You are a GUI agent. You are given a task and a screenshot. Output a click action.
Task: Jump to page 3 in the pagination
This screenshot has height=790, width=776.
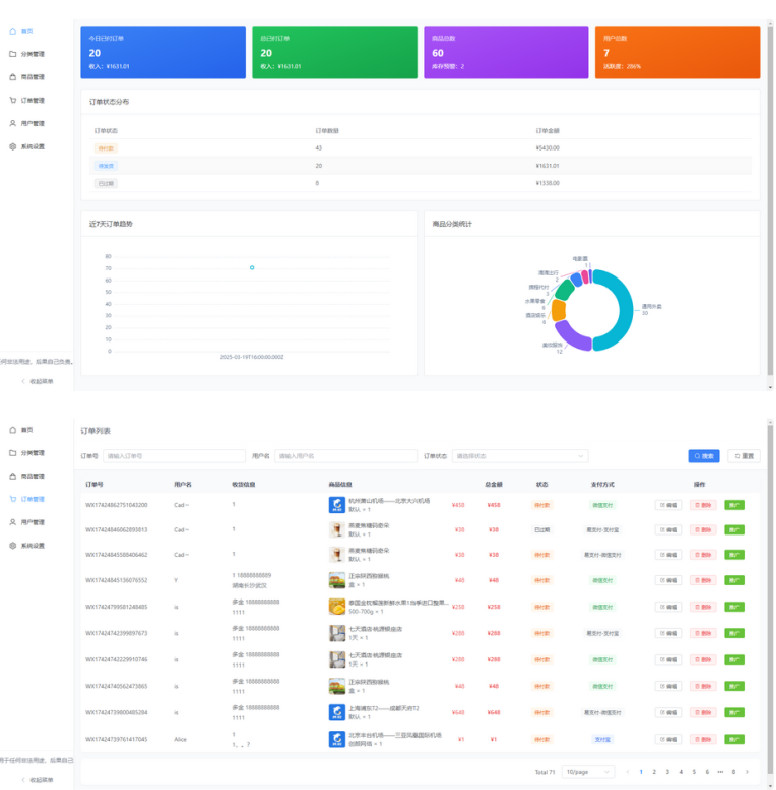(667, 772)
